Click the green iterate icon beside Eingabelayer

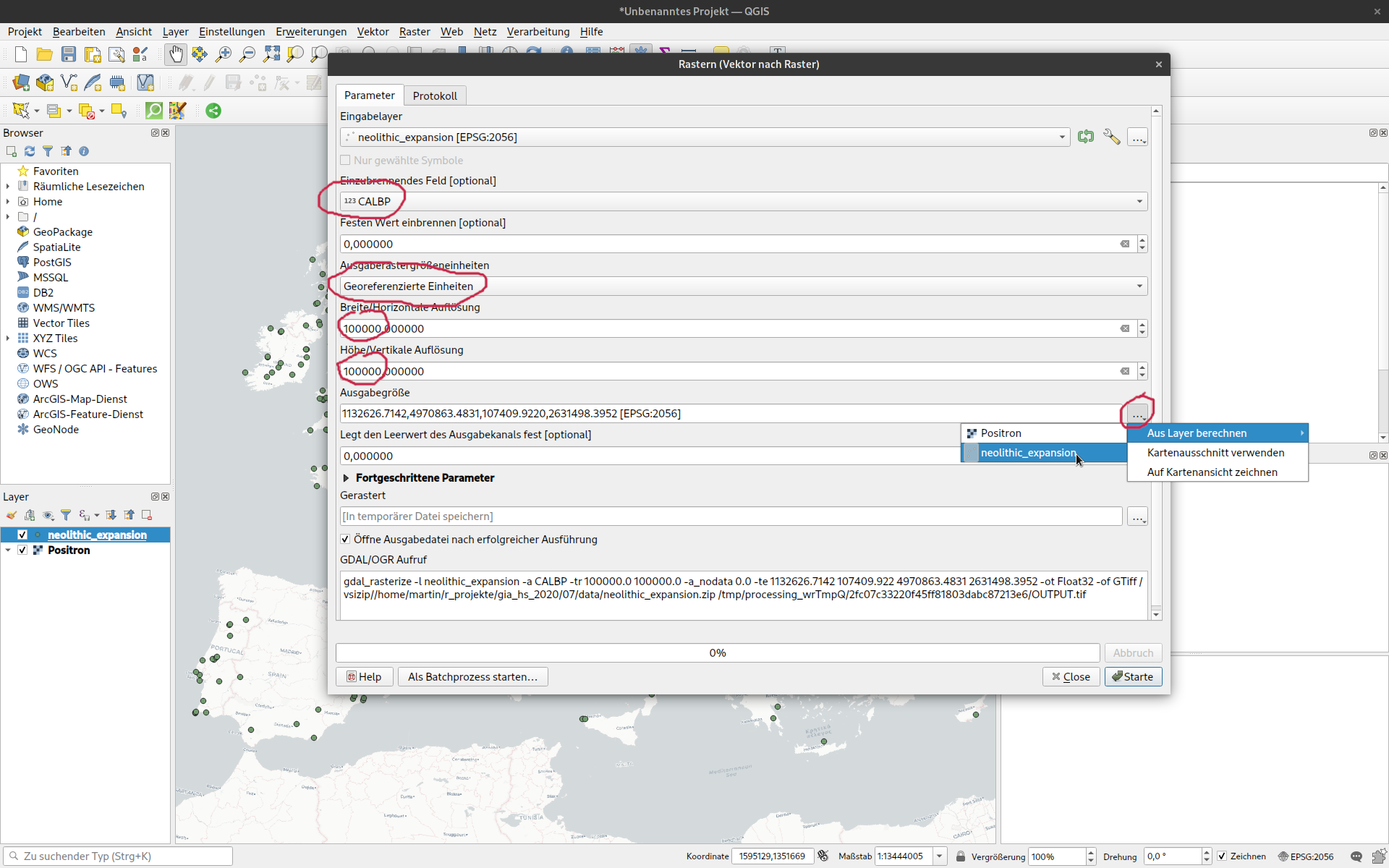[1085, 137]
